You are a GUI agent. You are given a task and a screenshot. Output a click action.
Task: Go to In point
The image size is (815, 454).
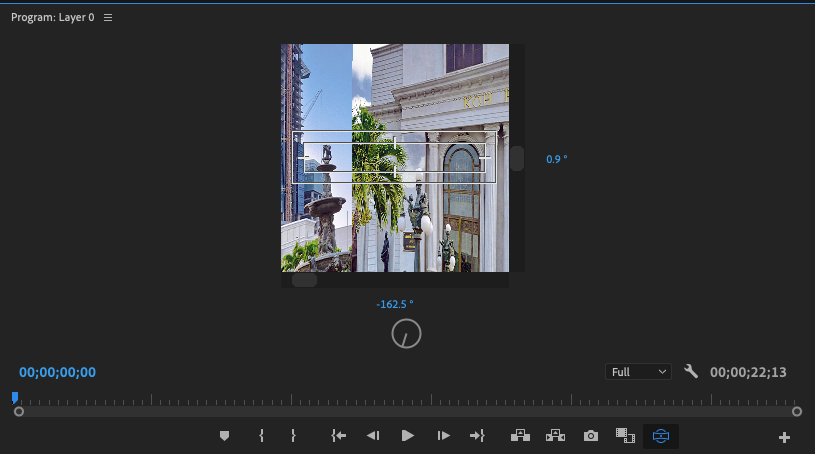tap(338, 436)
